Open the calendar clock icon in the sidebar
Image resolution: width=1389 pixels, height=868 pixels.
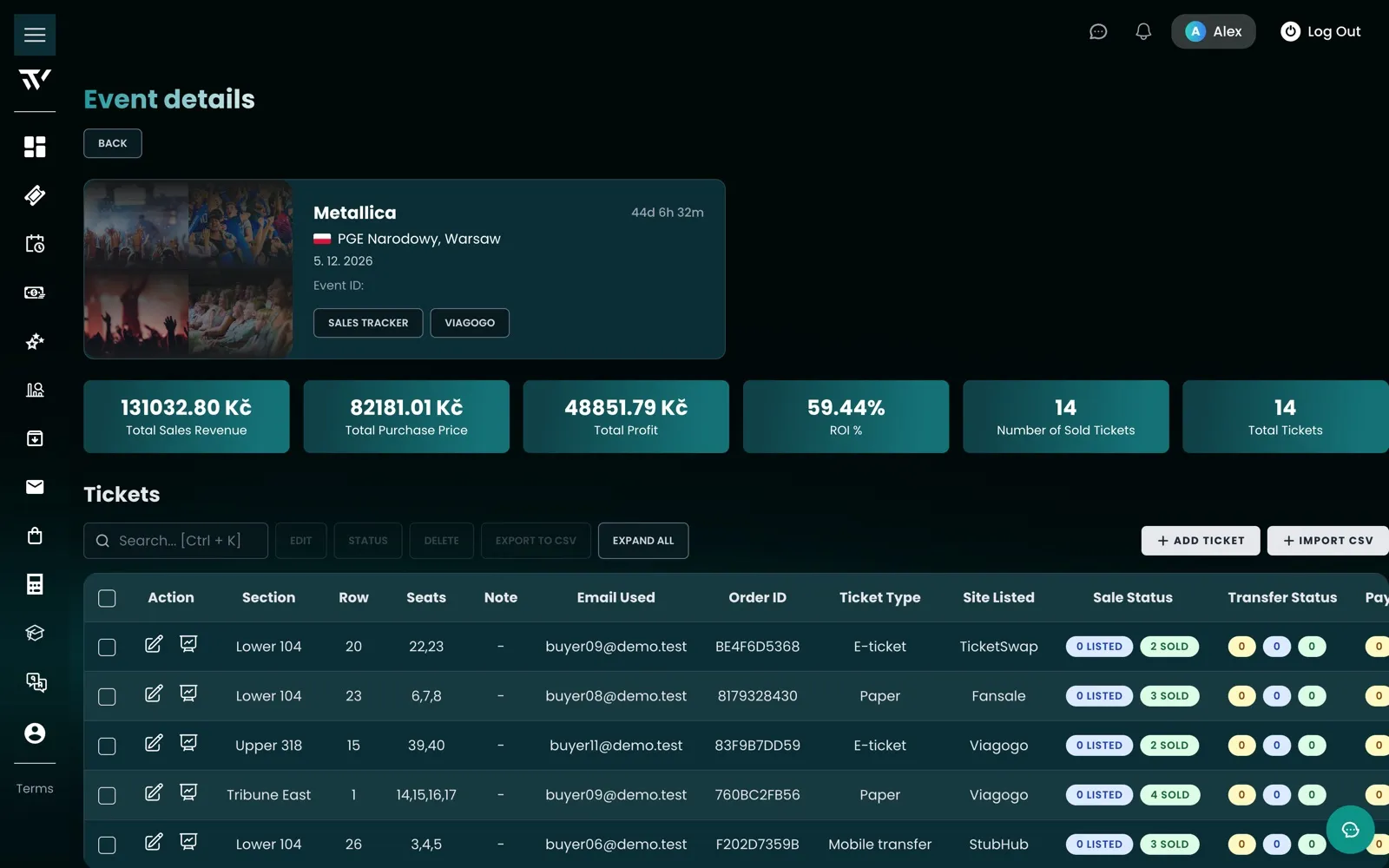coord(35,244)
